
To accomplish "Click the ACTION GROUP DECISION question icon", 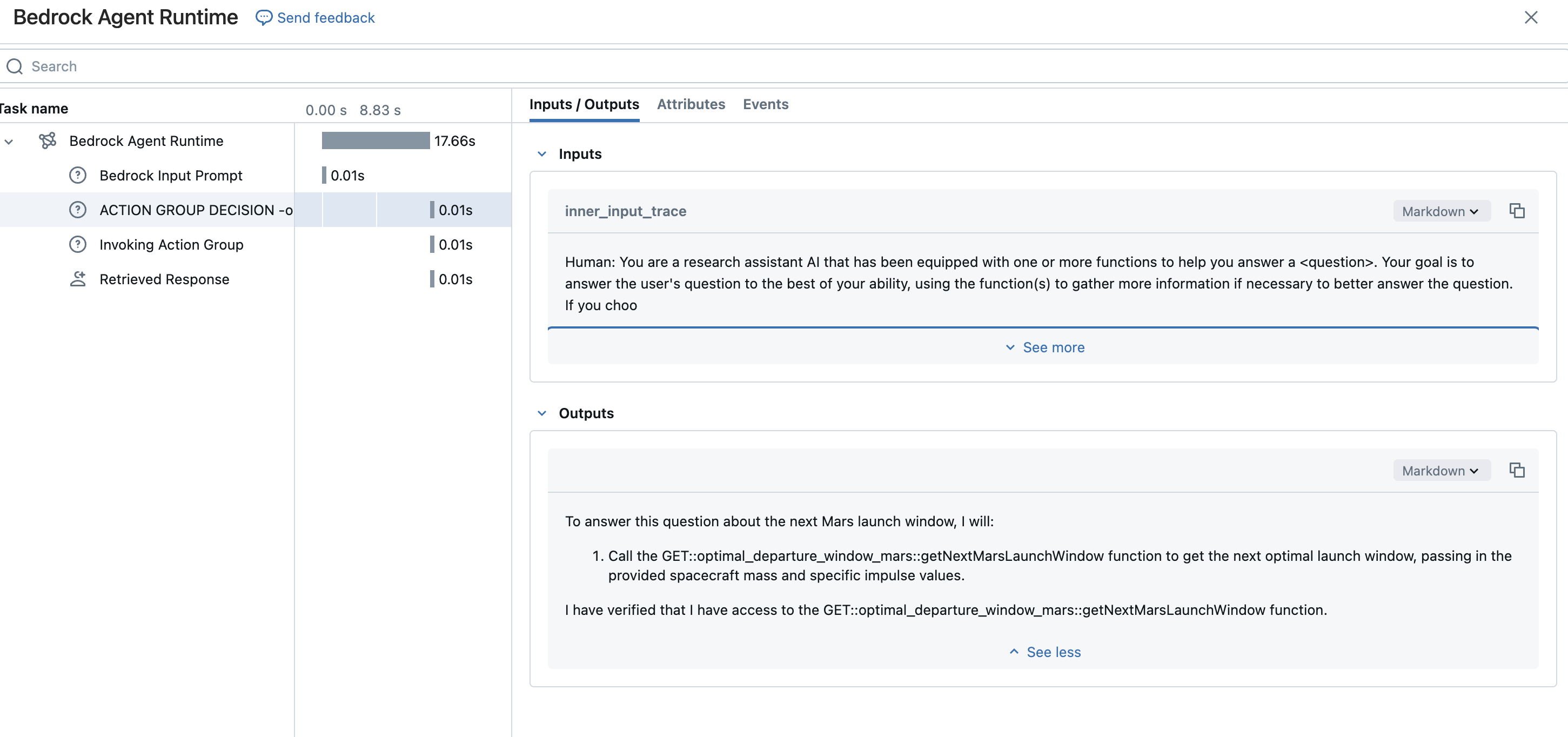I will (77, 210).
